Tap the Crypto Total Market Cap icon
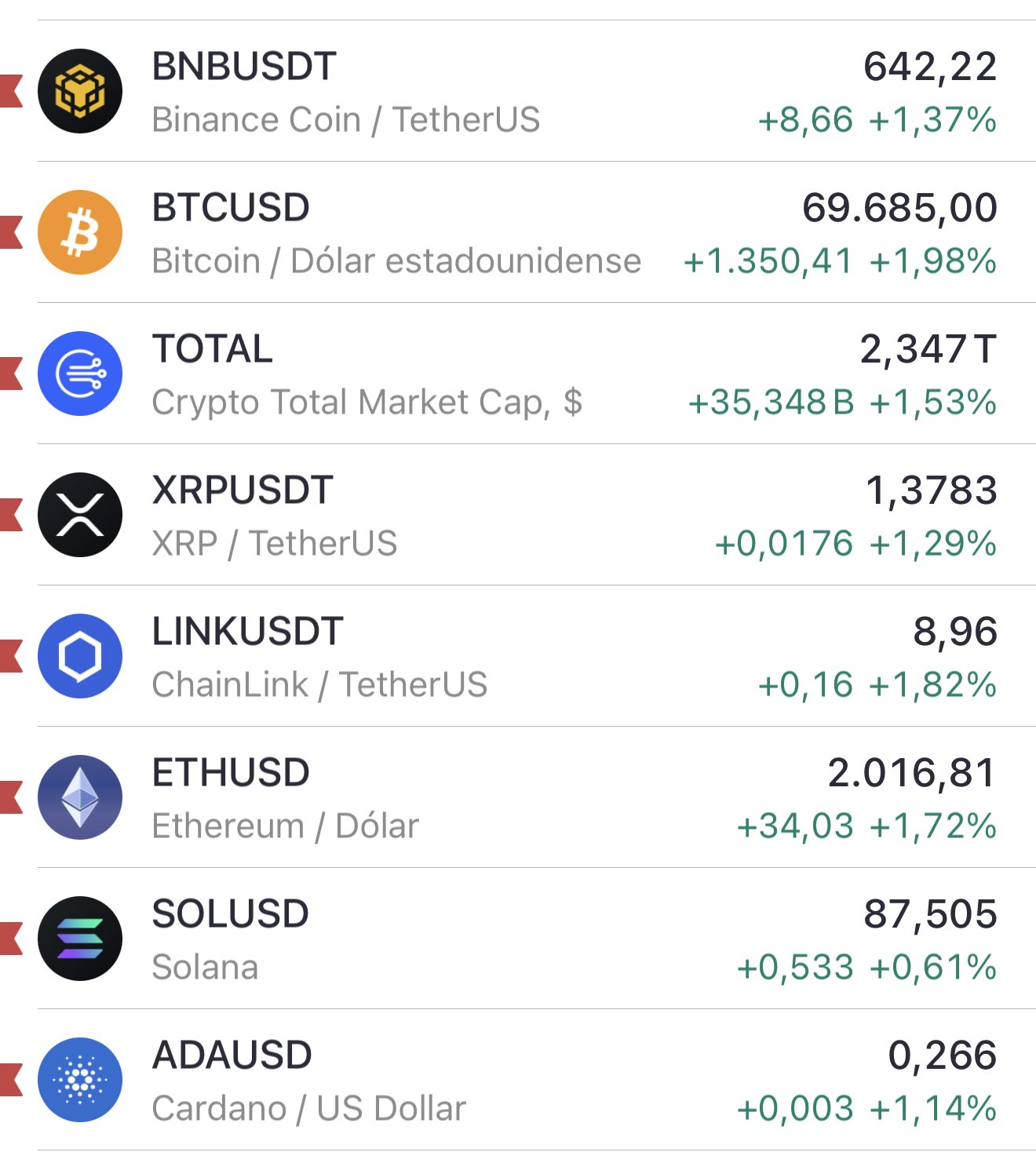Image resolution: width=1036 pixels, height=1174 pixels. click(80, 374)
